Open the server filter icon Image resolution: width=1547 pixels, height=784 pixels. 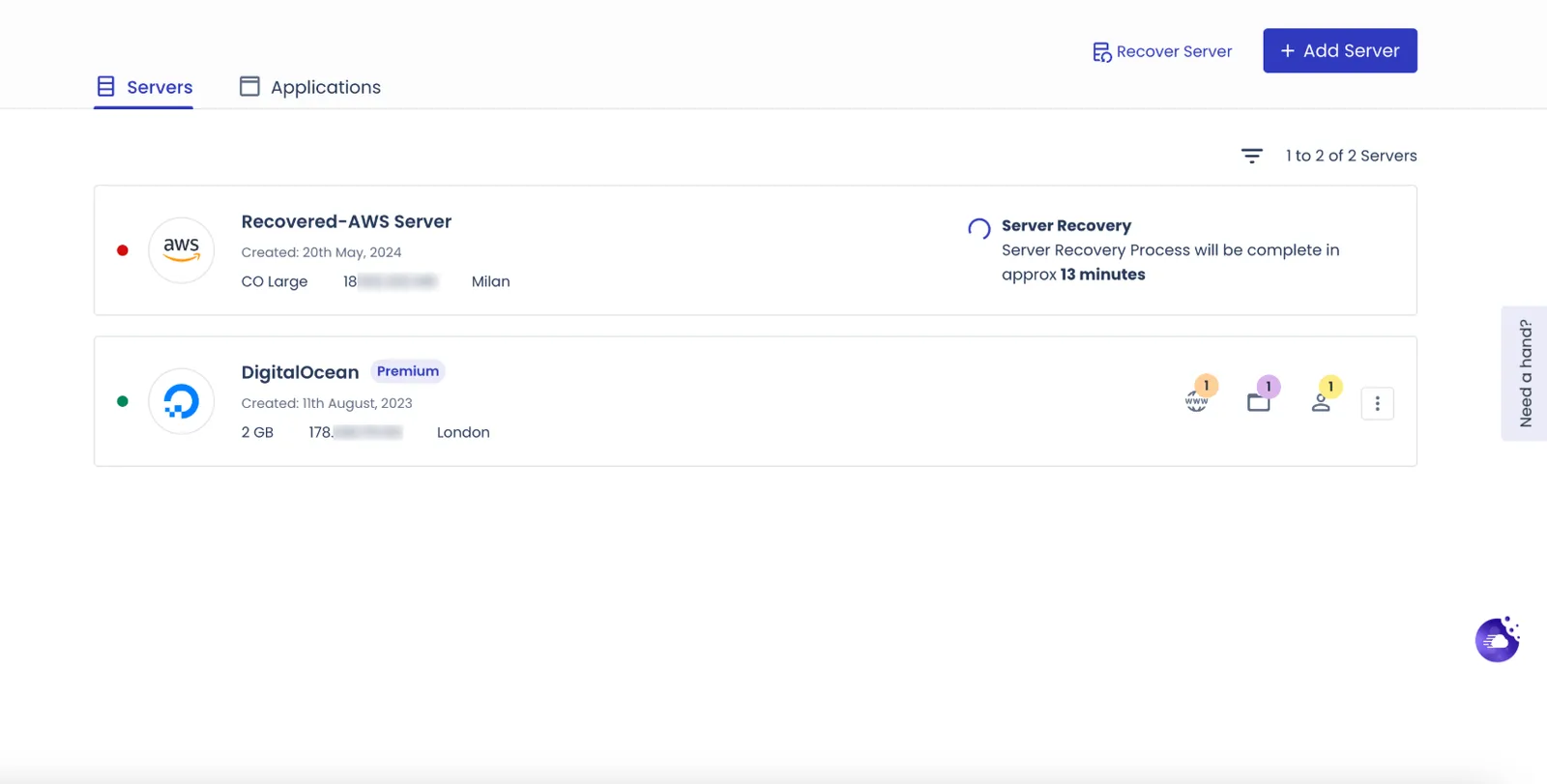coord(1251,156)
